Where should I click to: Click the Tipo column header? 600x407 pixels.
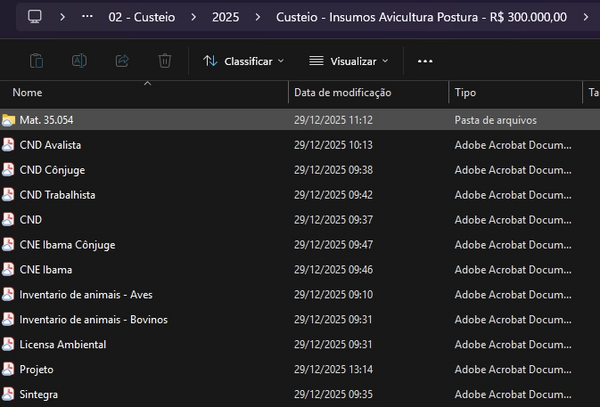point(465,93)
